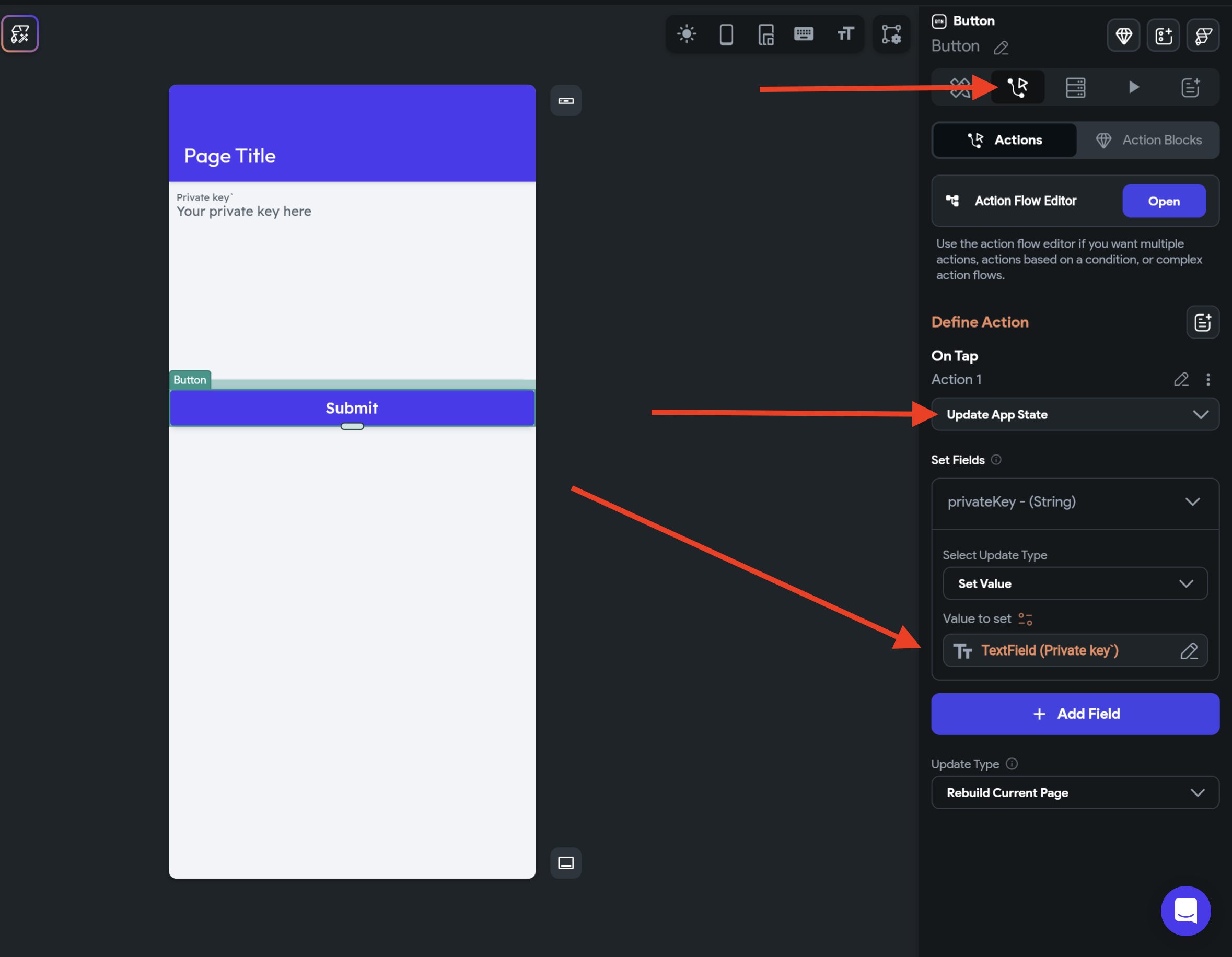Image resolution: width=1232 pixels, height=957 pixels.
Task: Click the theme/style diamond icon
Action: (1125, 36)
